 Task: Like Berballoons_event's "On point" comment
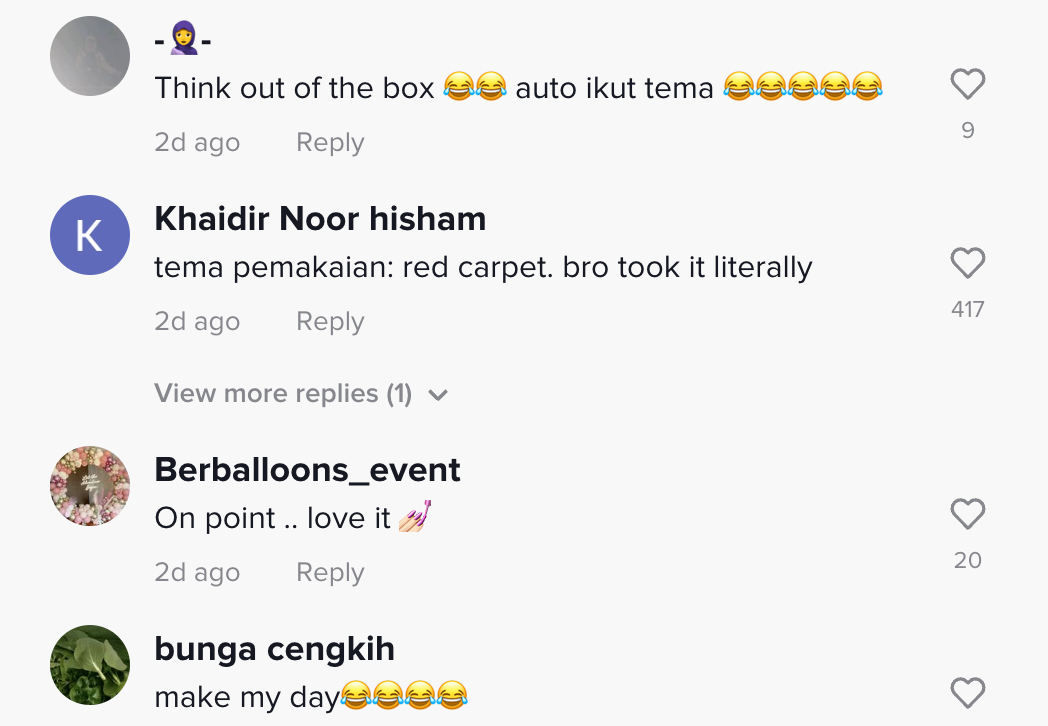967,515
